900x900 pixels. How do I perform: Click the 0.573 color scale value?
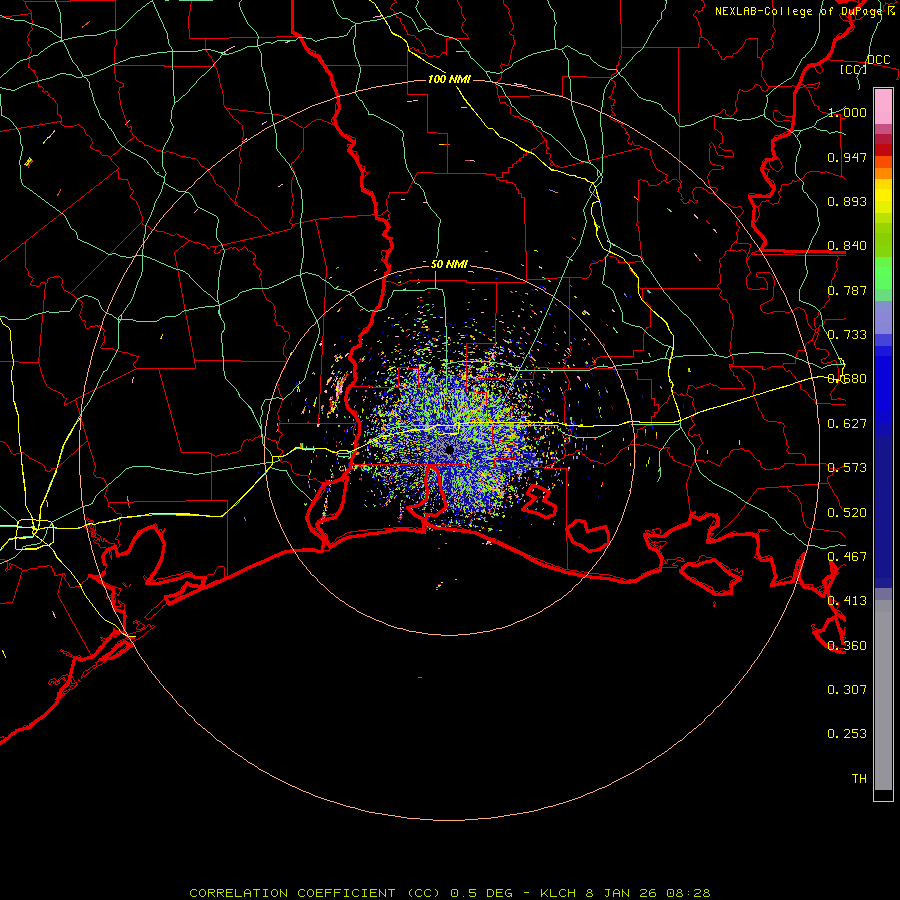(847, 468)
